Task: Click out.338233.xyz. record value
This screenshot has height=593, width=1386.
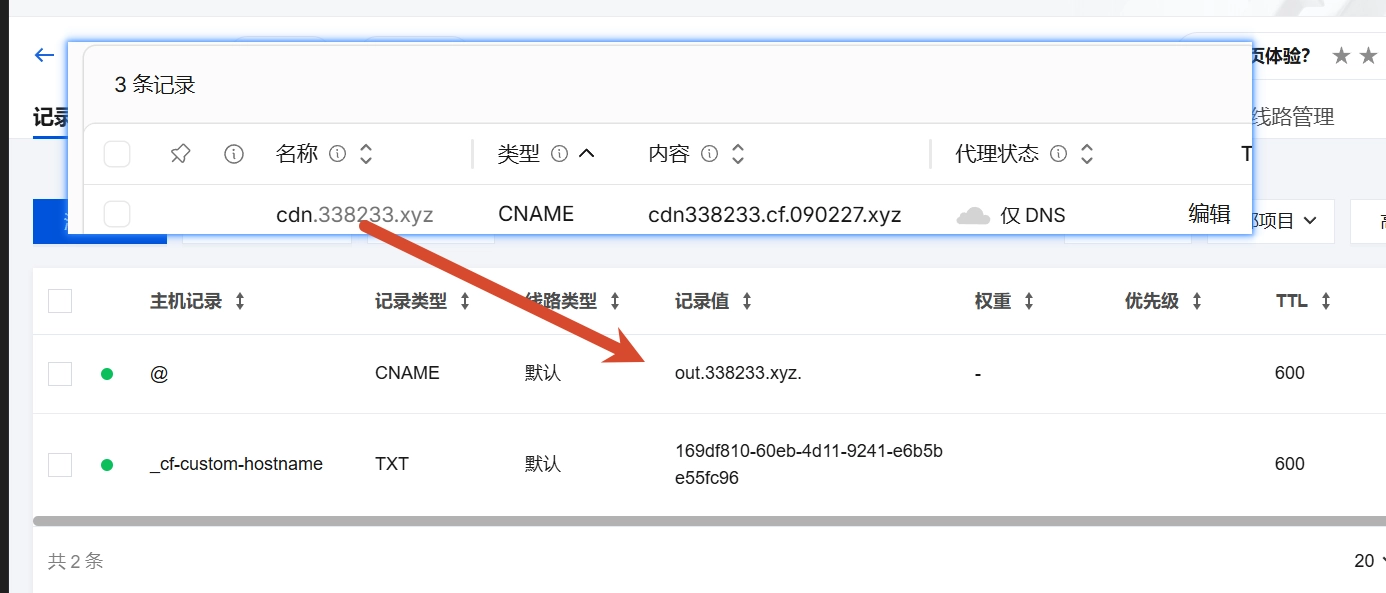Action: (738, 373)
